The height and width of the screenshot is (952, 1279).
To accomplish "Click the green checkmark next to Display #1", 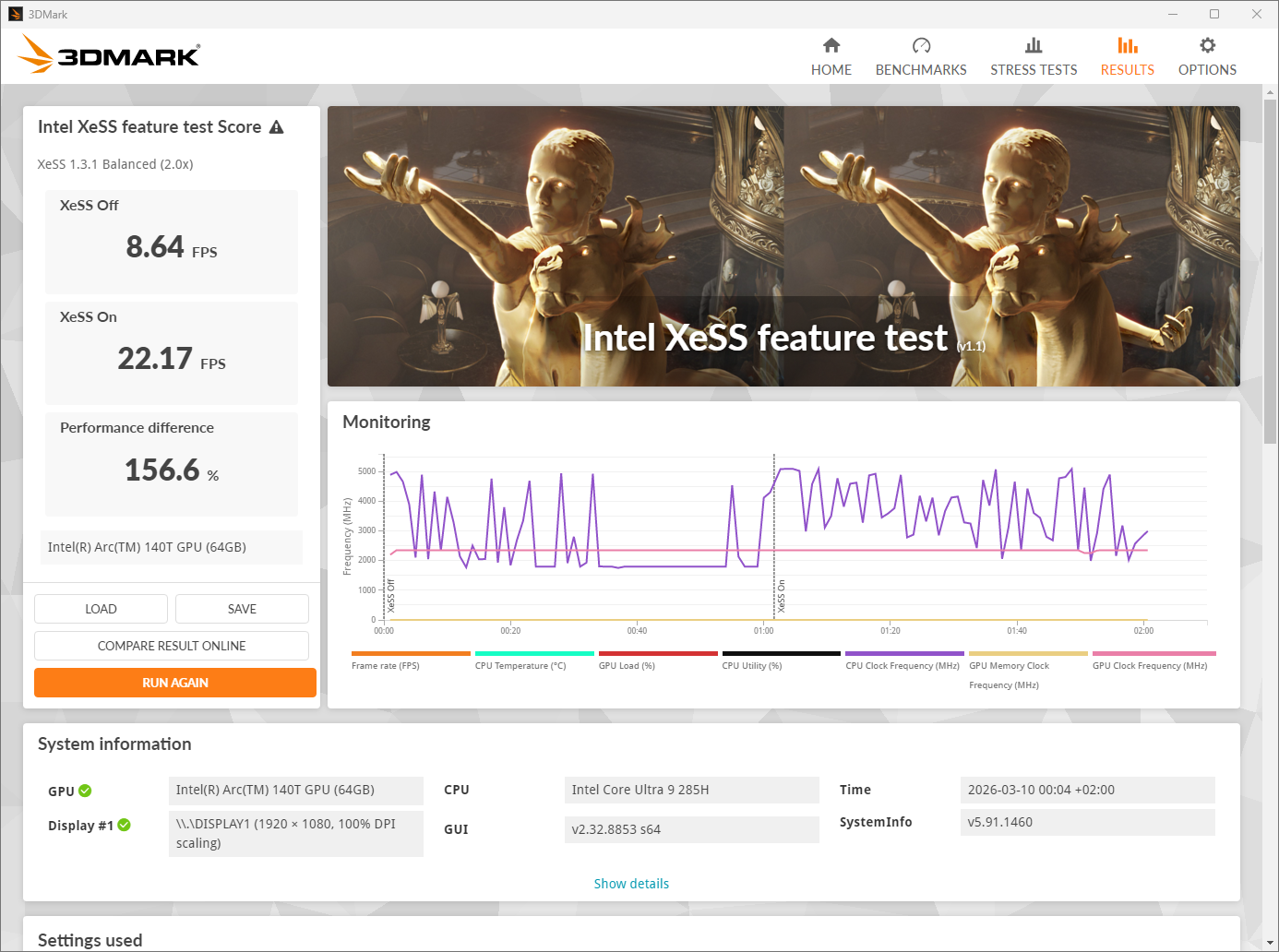I will tap(124, 825).
